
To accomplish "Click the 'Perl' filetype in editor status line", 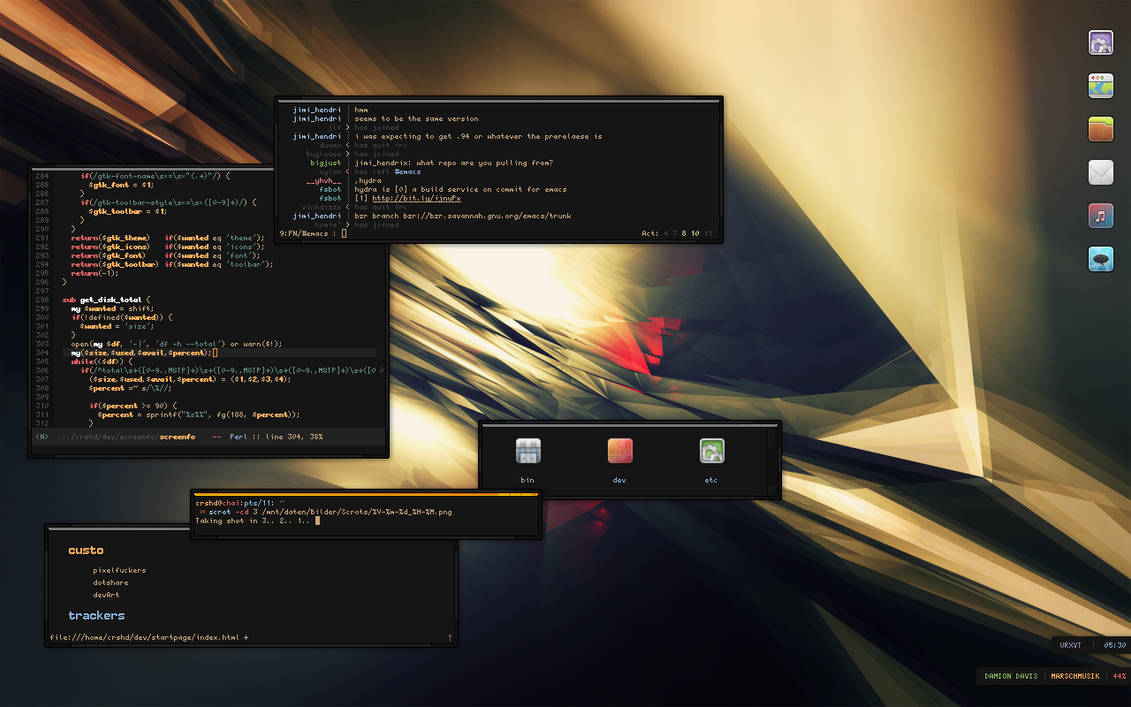I will pos(238,436).
